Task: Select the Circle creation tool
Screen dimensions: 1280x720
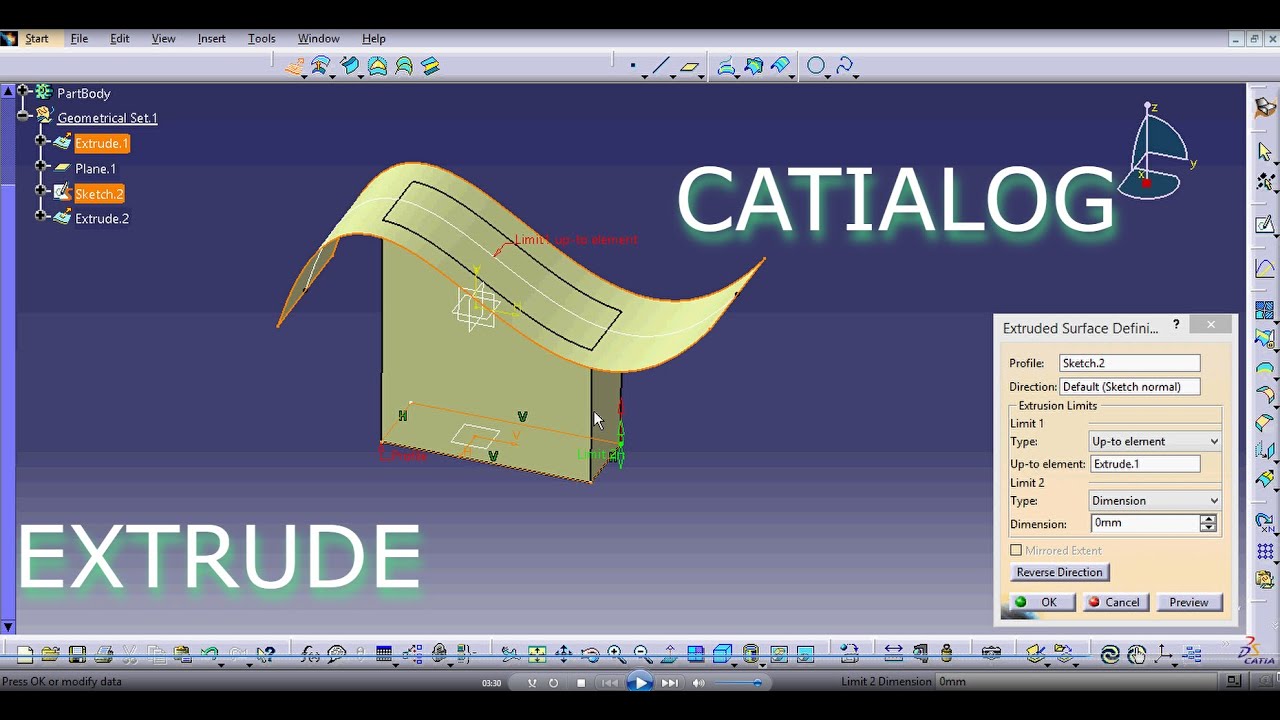Action: pyautogui.click(x=816, y=66)
